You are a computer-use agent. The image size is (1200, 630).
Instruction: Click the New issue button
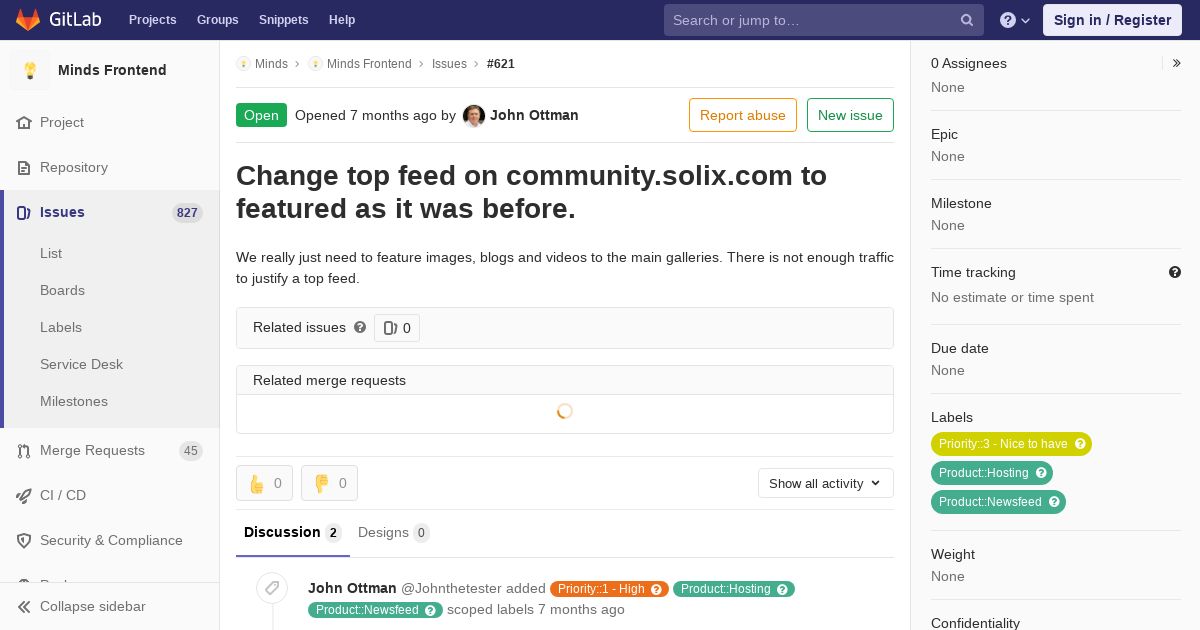(850, 115)
